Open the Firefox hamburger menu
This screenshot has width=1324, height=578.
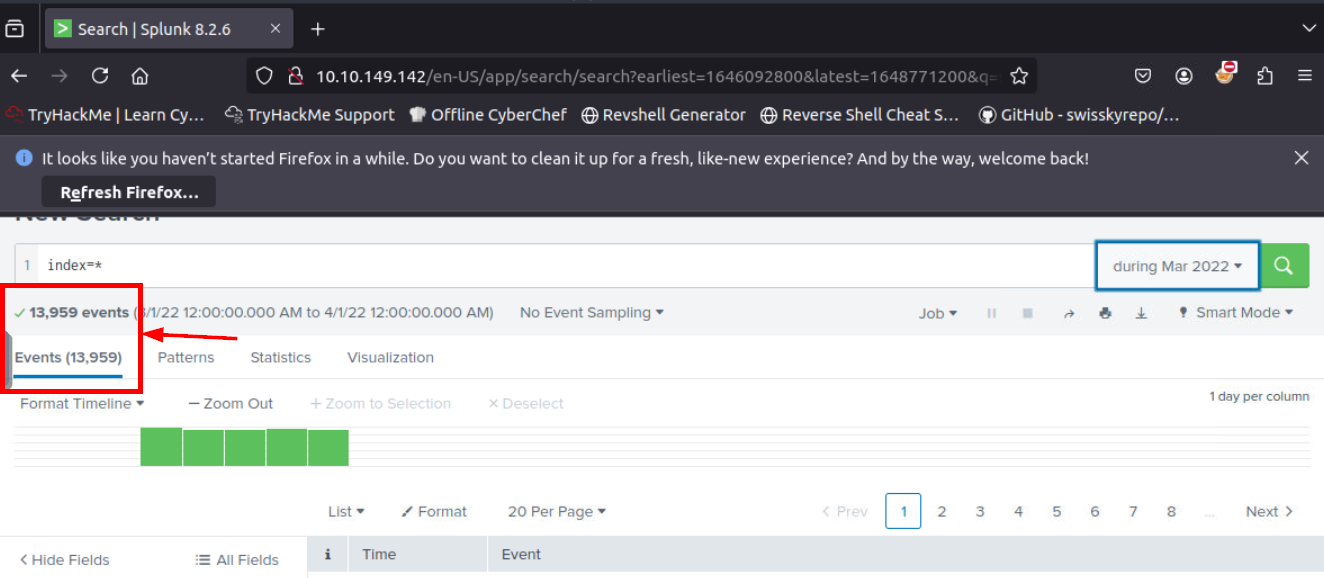click(x=1305, y=76)
